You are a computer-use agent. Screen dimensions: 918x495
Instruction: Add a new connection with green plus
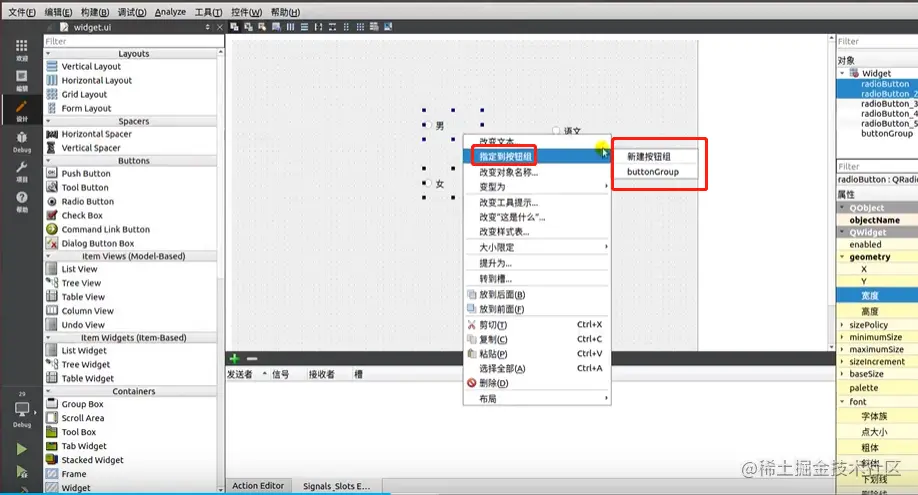tap(235, 359)
